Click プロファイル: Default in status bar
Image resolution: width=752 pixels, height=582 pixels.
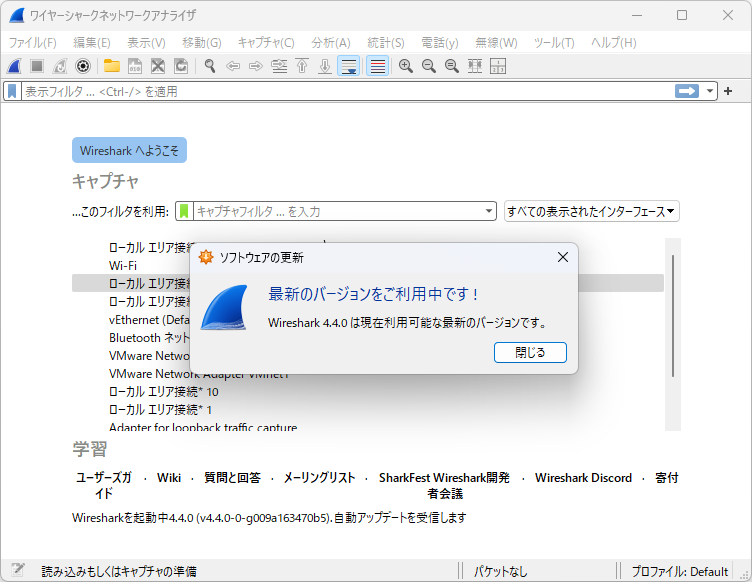click(x=679, y=571)
